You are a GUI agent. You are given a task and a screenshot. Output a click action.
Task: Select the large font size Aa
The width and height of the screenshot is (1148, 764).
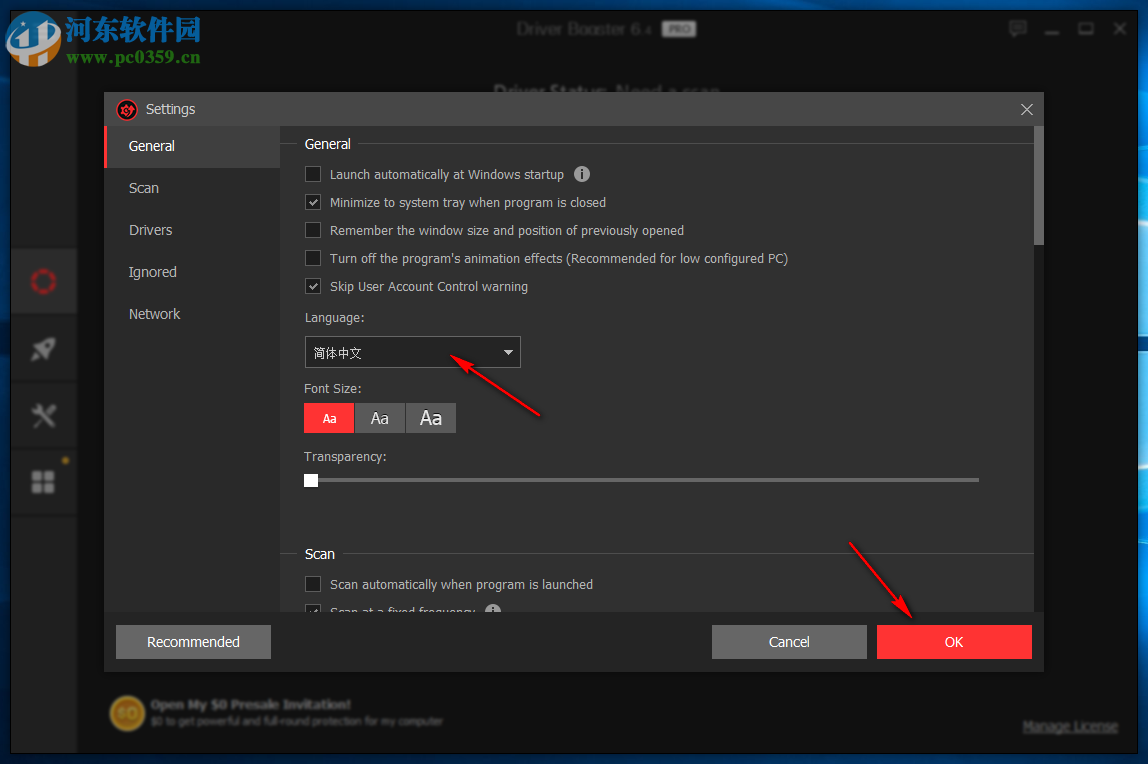point(430,419)
